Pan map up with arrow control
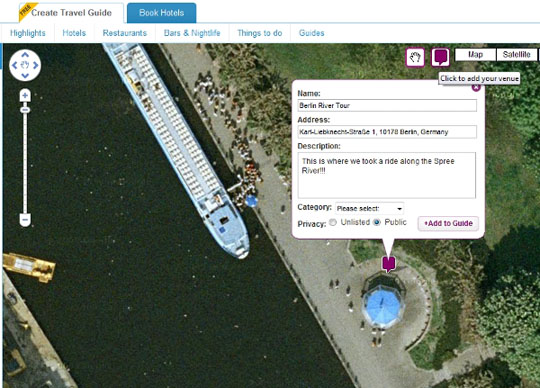The width and height of the screenshot is (540, 388). coord(25,55)
